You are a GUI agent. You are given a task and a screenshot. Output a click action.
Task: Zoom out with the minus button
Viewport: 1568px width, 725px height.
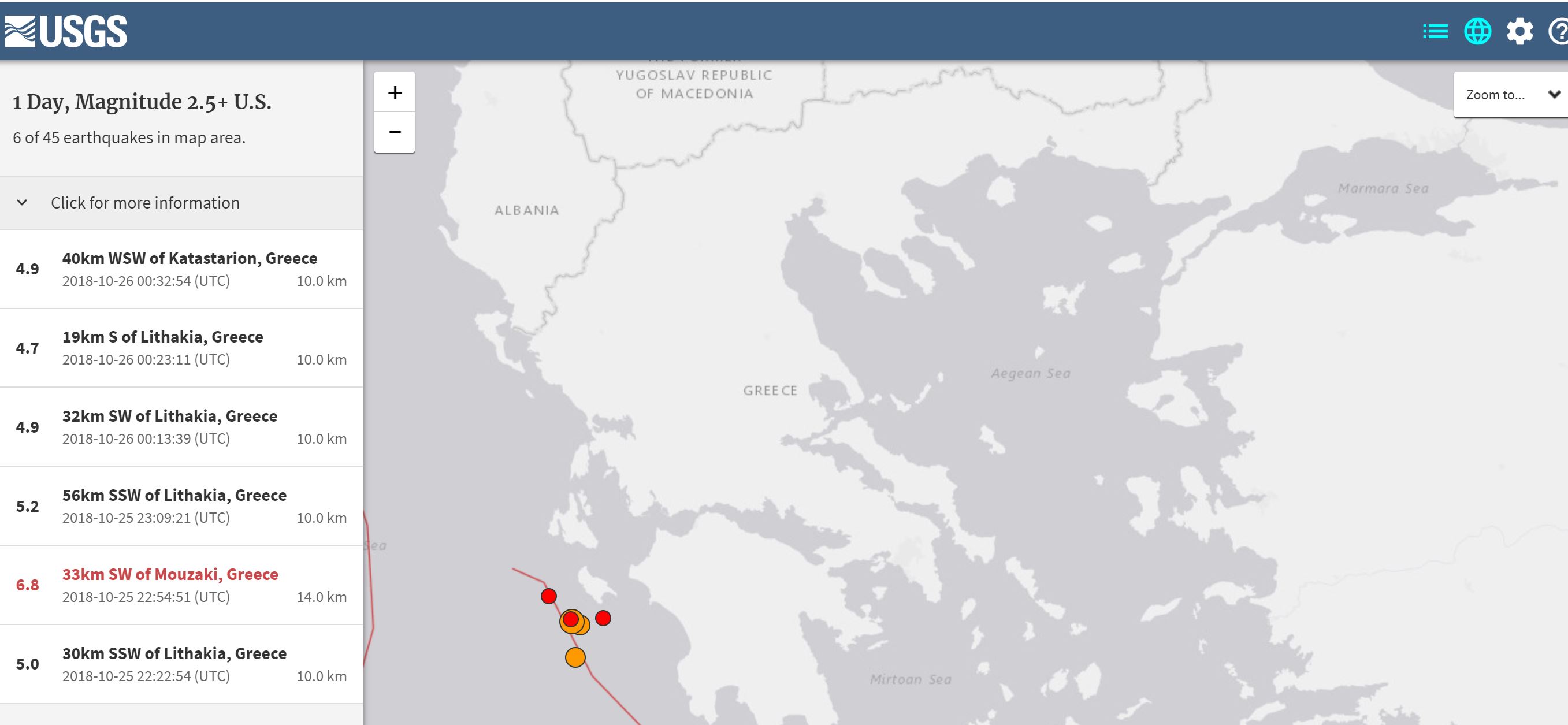click(395, 132)
